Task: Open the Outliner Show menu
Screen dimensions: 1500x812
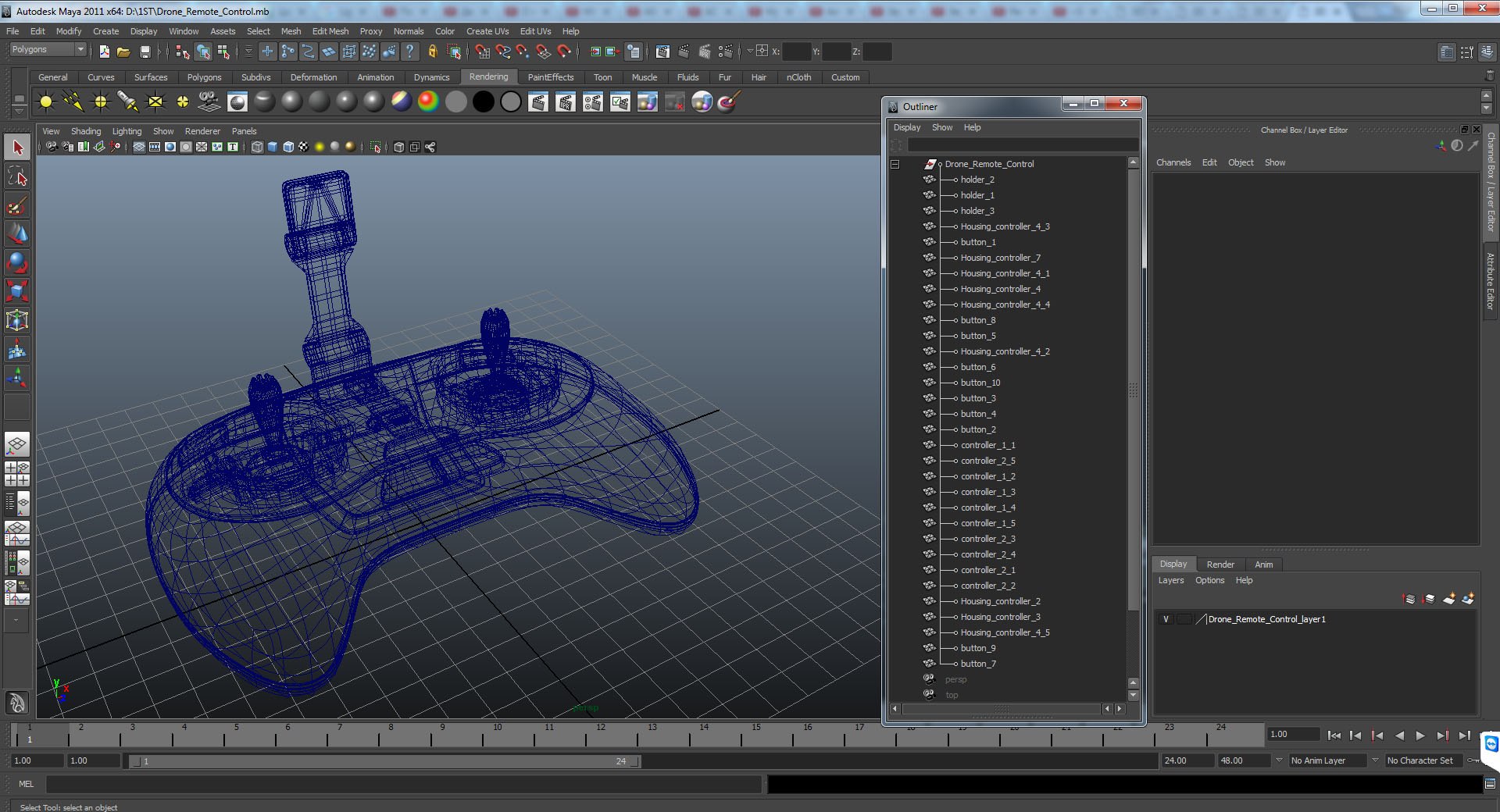Action: [942, 127]
